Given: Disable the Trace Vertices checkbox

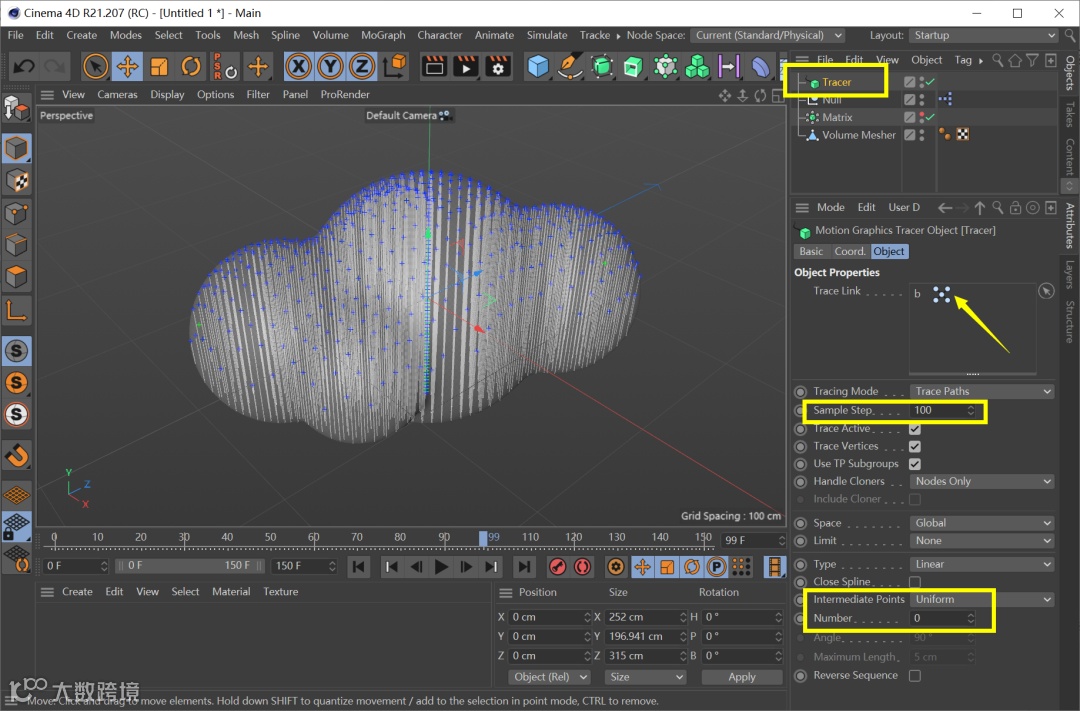Looking at the screenshot, I should click(x=914, y=446).
